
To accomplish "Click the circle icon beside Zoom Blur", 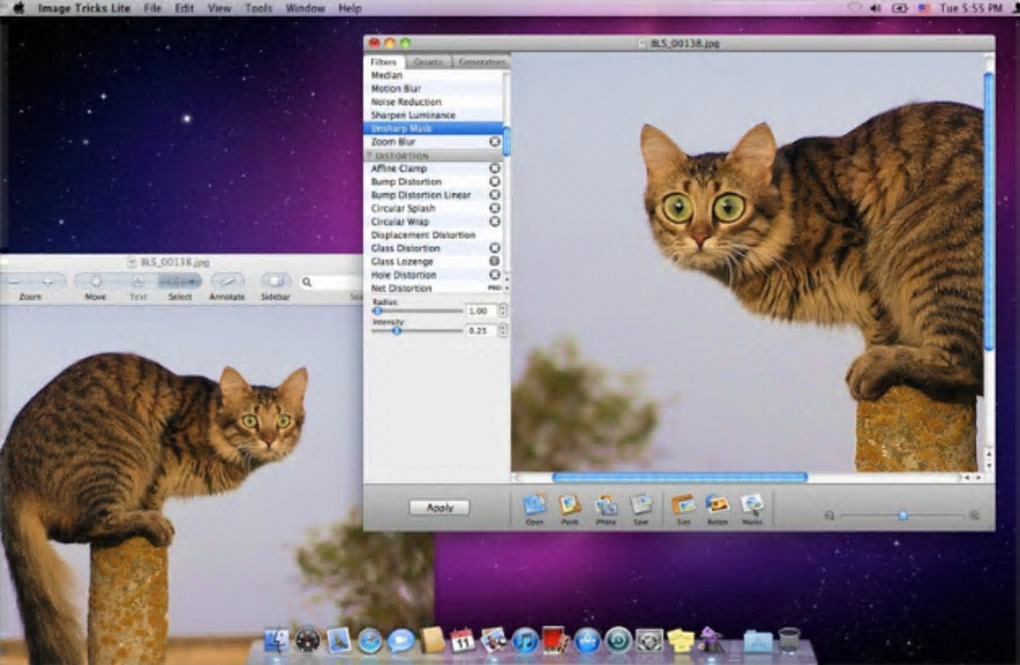I will coord(494,142).
